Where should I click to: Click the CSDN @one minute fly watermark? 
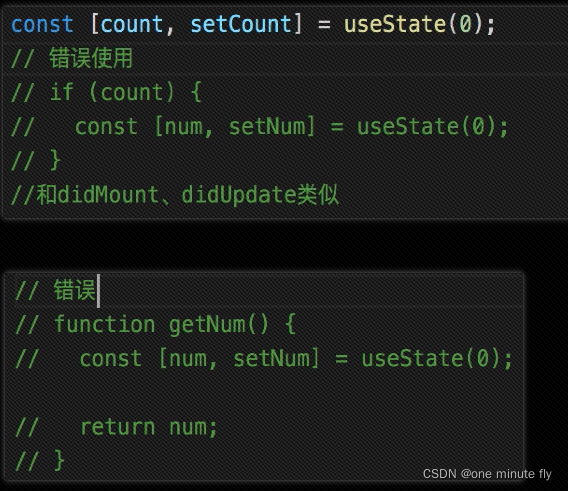[487, 474]
